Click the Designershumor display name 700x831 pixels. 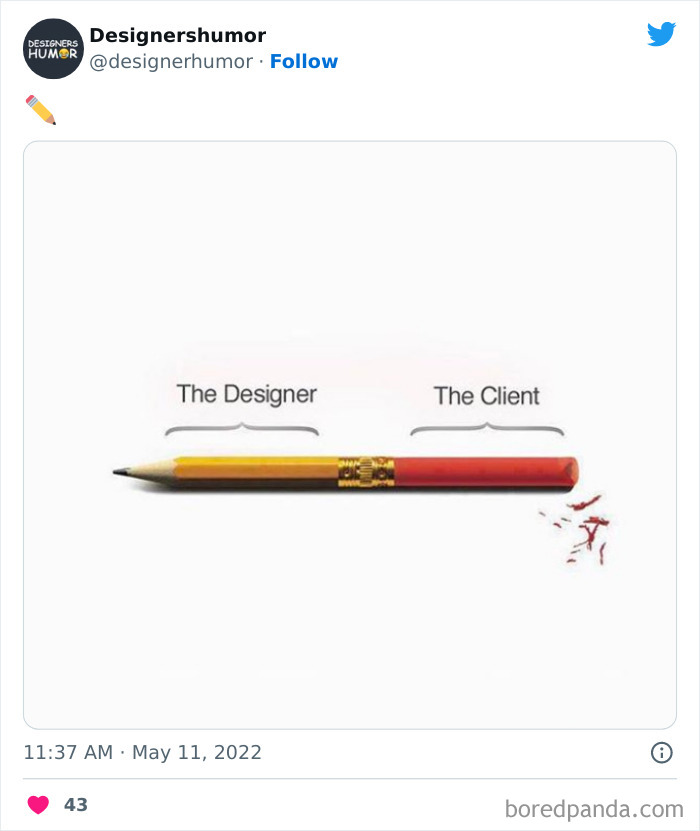click(x=176, y=34)
